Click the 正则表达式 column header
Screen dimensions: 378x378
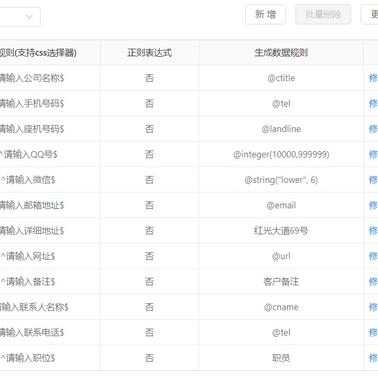click(x=149, y=53)
